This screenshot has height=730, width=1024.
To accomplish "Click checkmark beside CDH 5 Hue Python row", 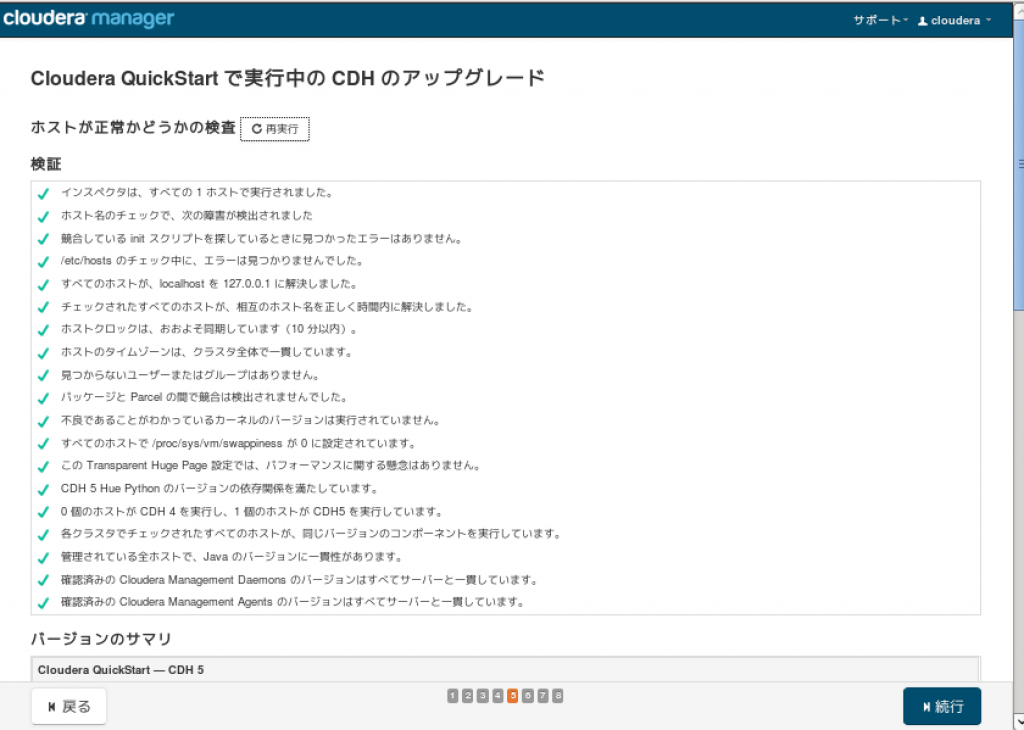I will coord(43,489).
